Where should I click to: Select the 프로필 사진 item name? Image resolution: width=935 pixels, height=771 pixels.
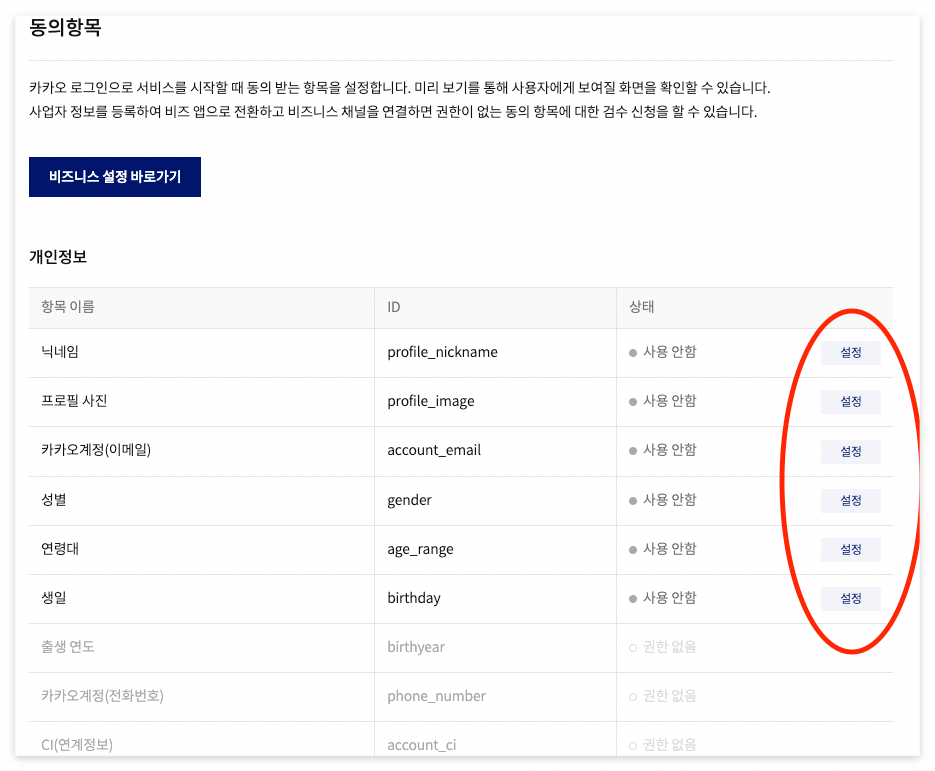(74, 401)
